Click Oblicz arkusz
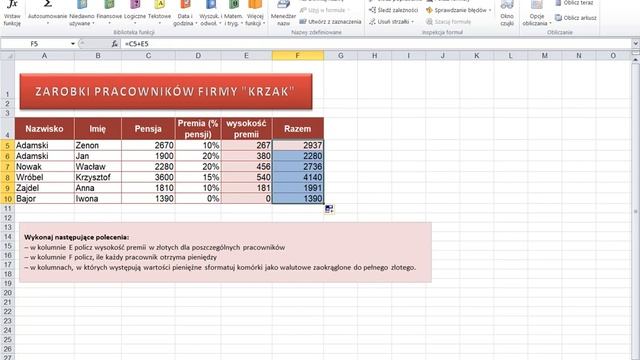Screen dimensions: 640x360 click(x=576, y=18)
